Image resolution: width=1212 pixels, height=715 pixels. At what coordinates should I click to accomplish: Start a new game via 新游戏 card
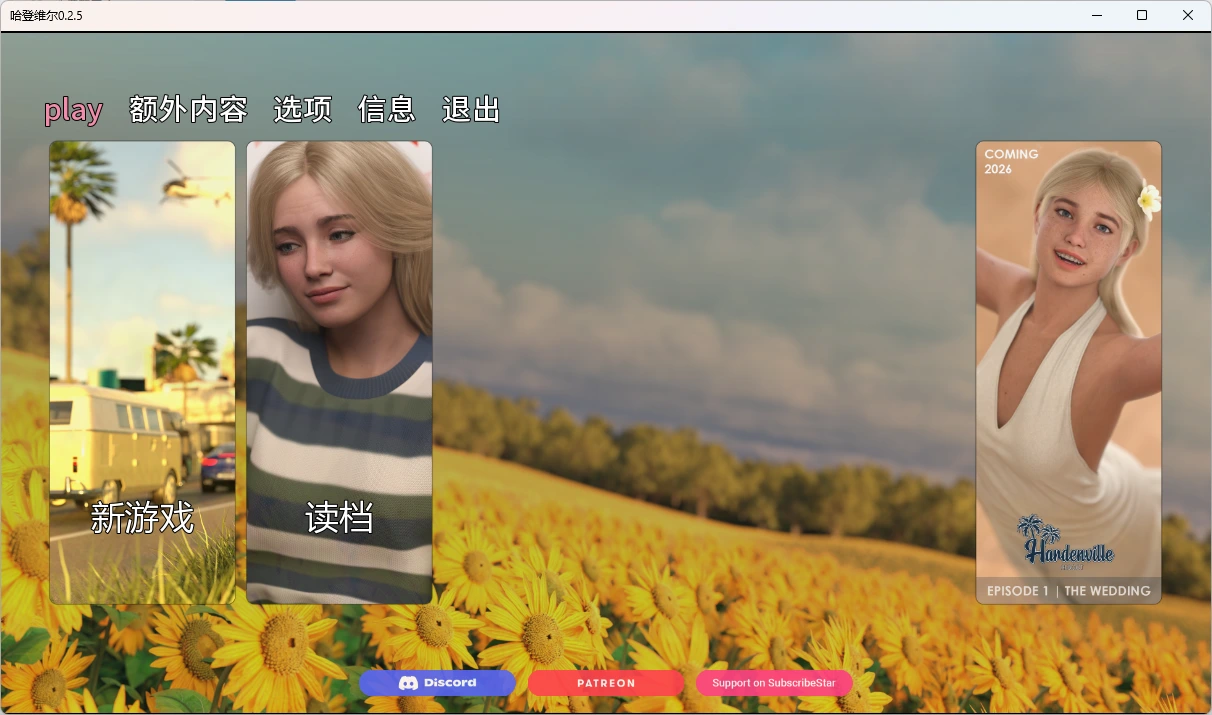142,372
